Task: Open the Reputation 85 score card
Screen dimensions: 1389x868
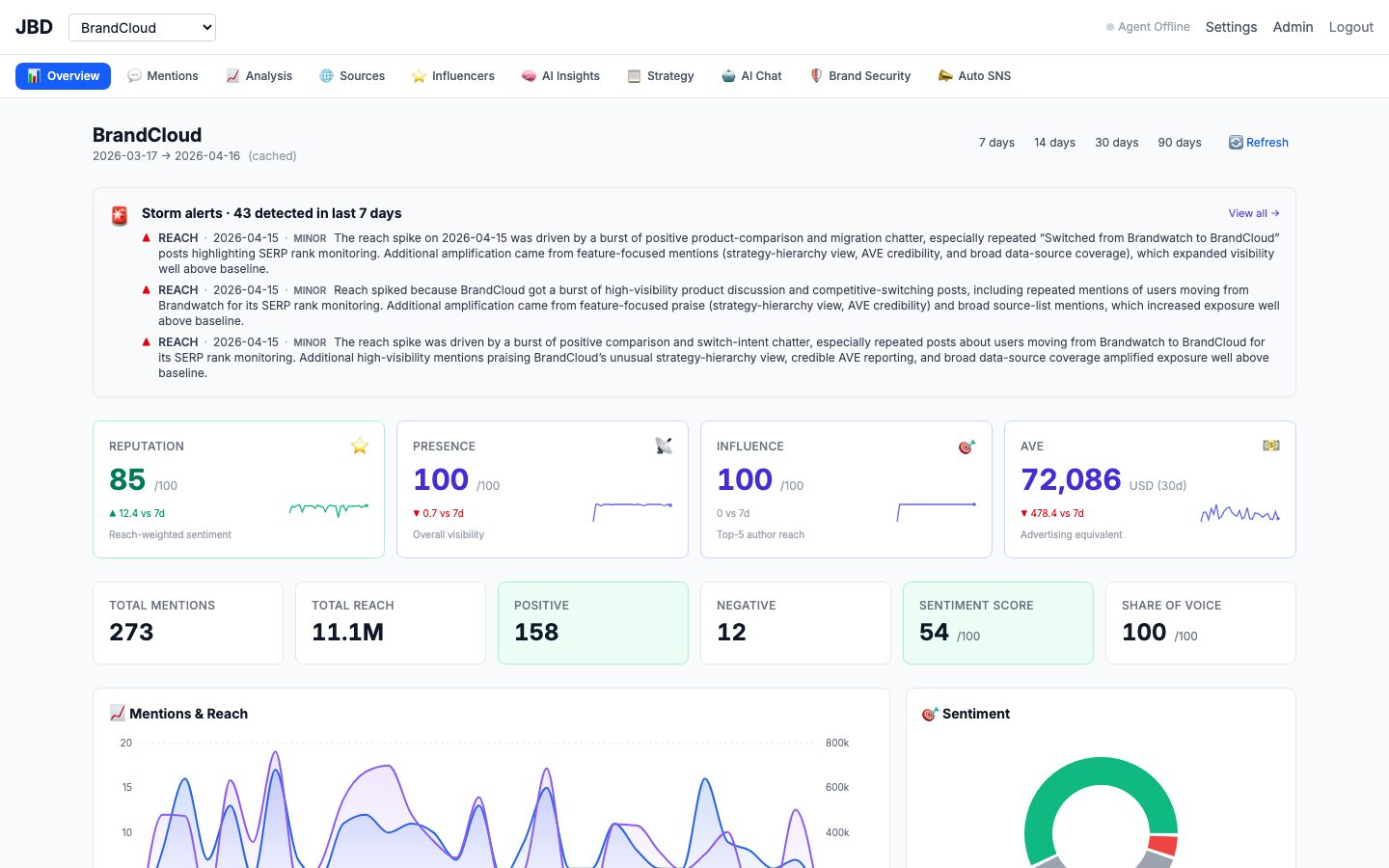Action: click(x=238, y=489)
